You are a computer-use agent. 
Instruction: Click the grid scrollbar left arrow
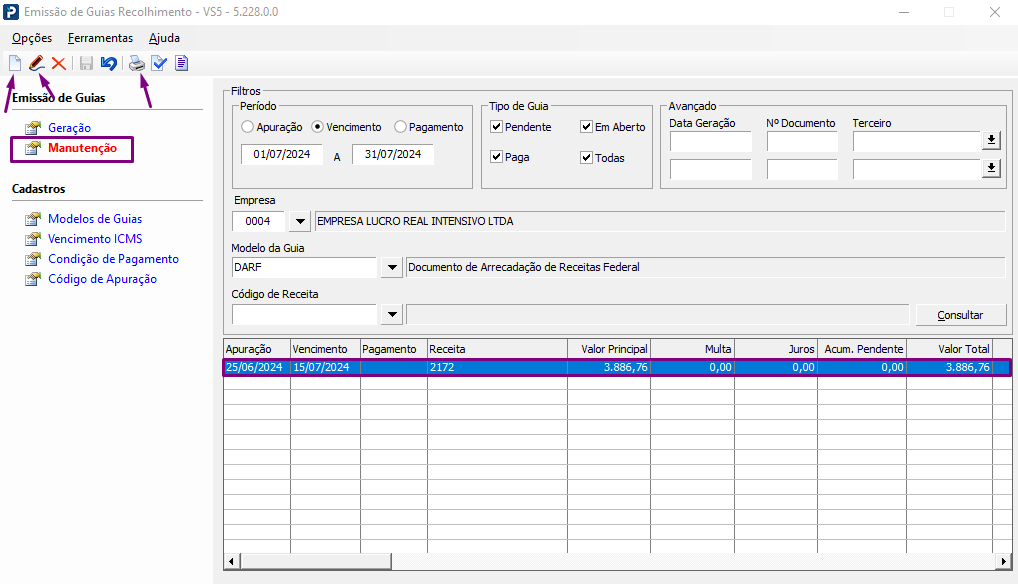point(232,561)
